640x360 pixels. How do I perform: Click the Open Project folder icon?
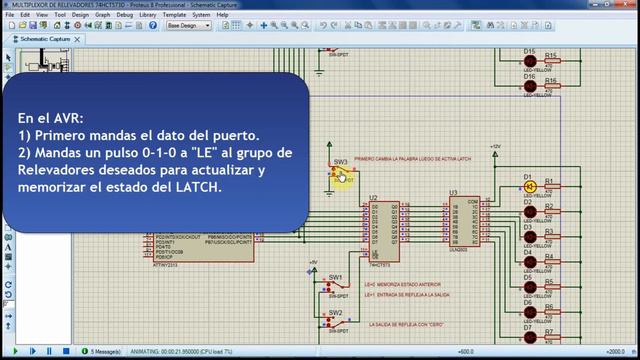(x=22, y=25)
